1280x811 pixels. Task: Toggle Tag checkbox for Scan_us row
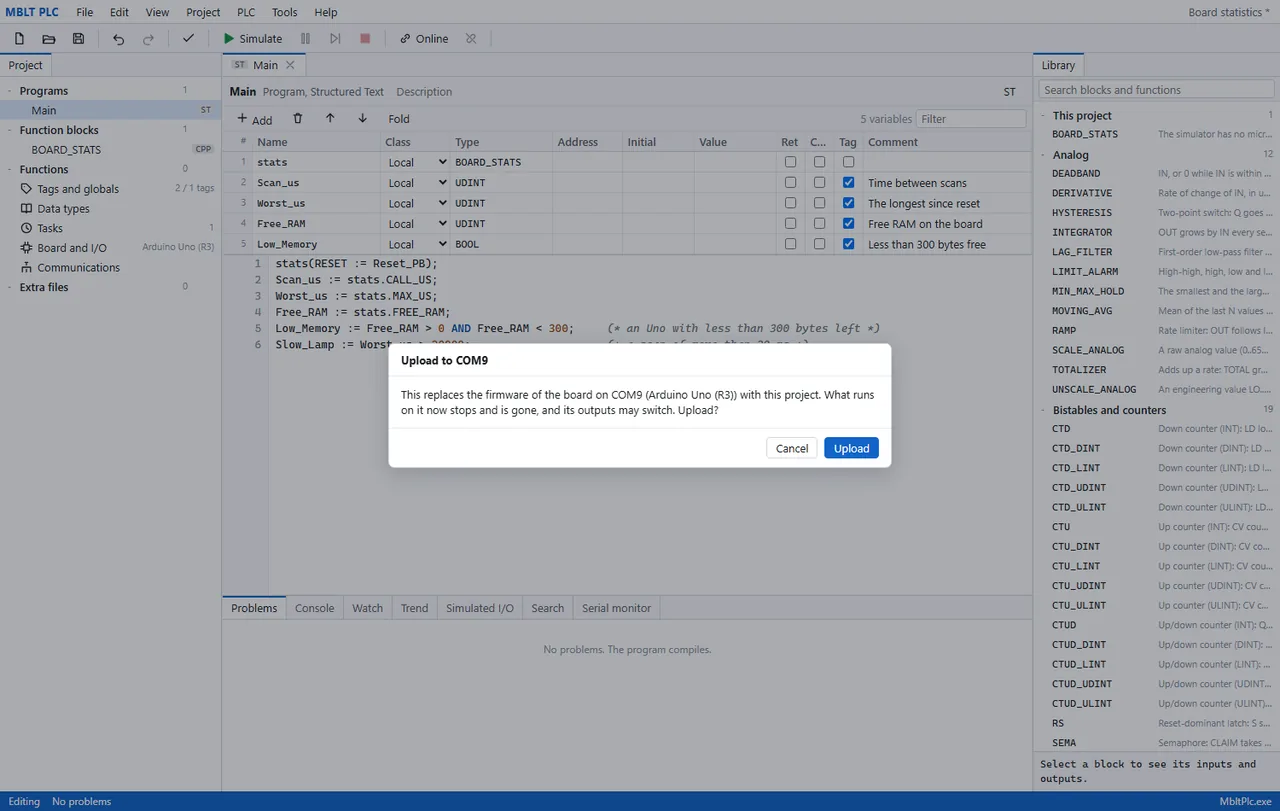848,182
